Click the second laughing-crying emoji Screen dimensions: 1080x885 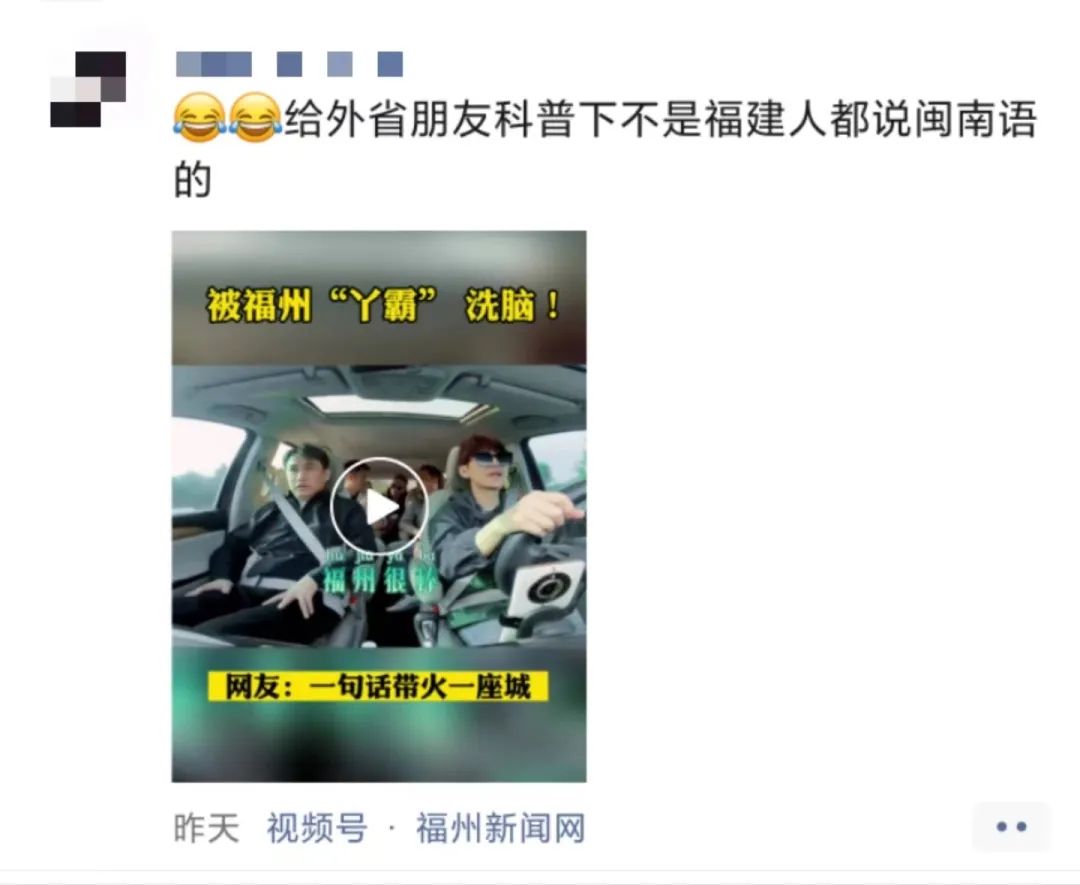(255, 118)
